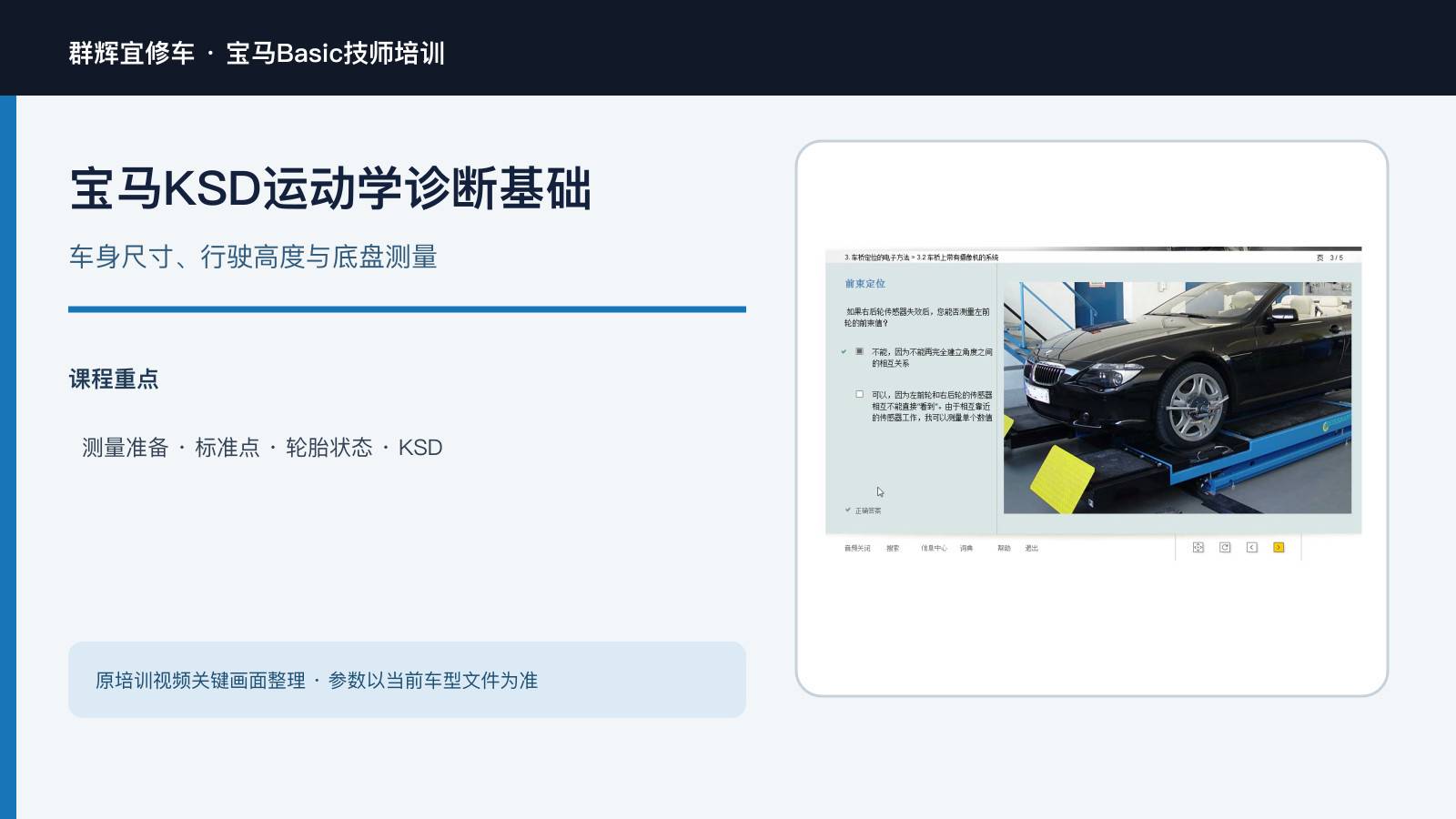Viewport: 1456px width, 819px height.
Task: Tick the checkbox for the answer starting with 不能
Action: [859, 351]
